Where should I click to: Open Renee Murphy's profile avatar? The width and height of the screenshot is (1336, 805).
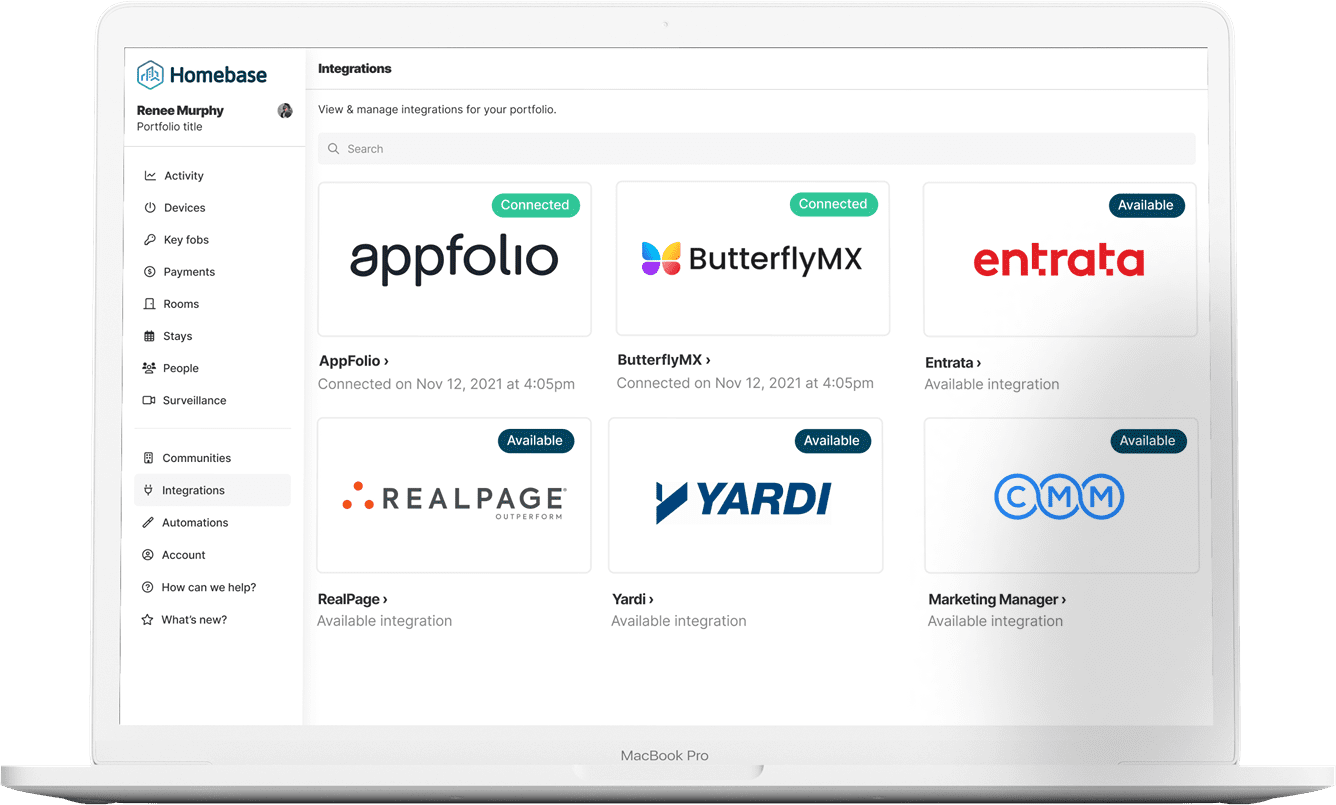(x=285, y=111)
